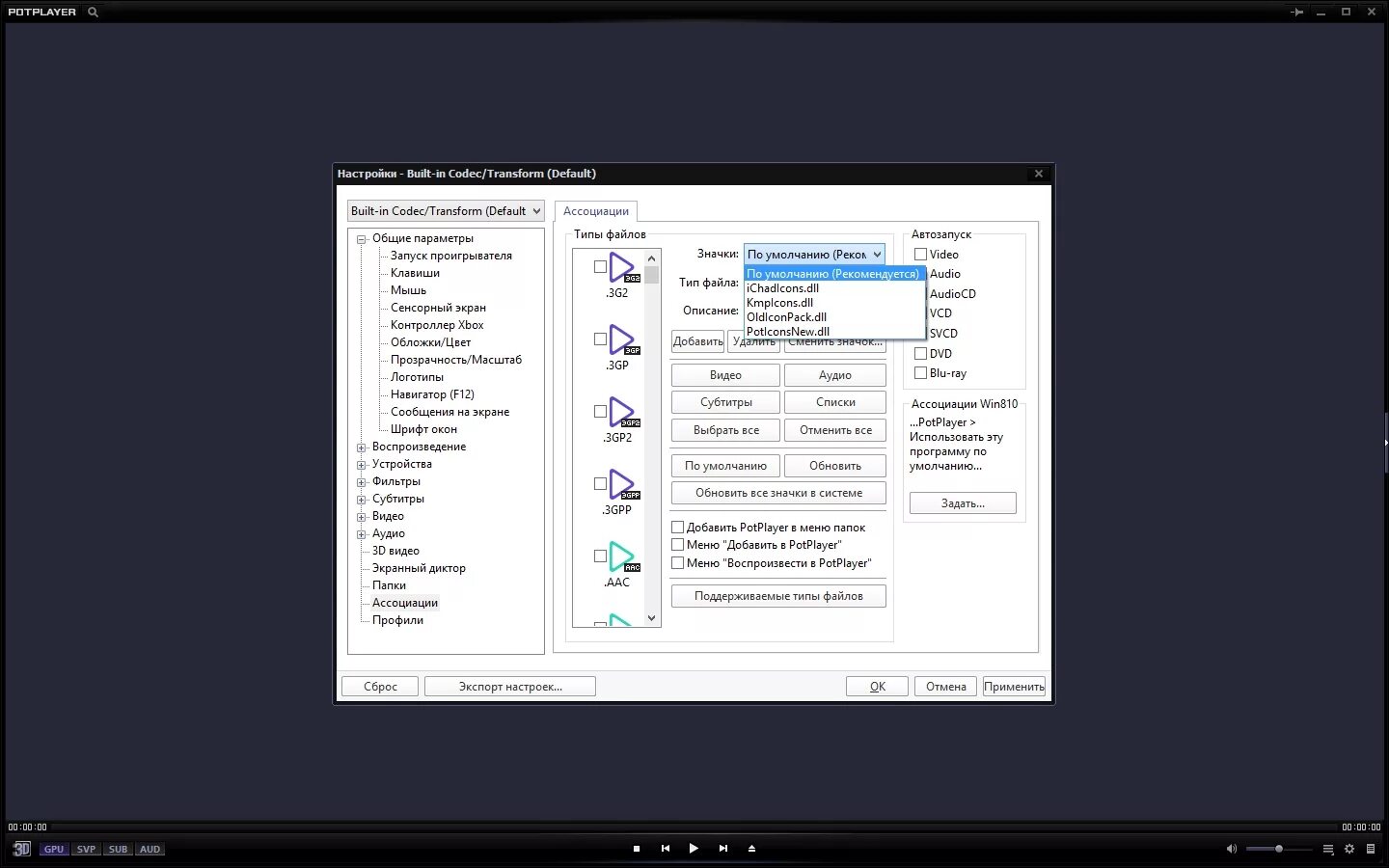Adjust the volume slider in the bottom bar

pyautogui.click(x=1279, y=849)
